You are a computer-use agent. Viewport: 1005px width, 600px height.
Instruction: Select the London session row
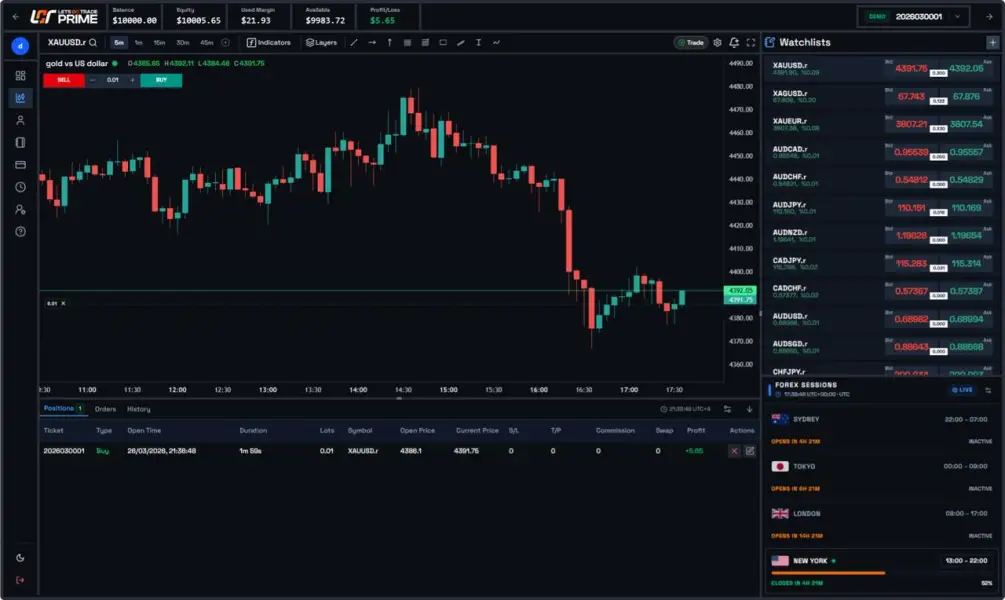[881, 524]
